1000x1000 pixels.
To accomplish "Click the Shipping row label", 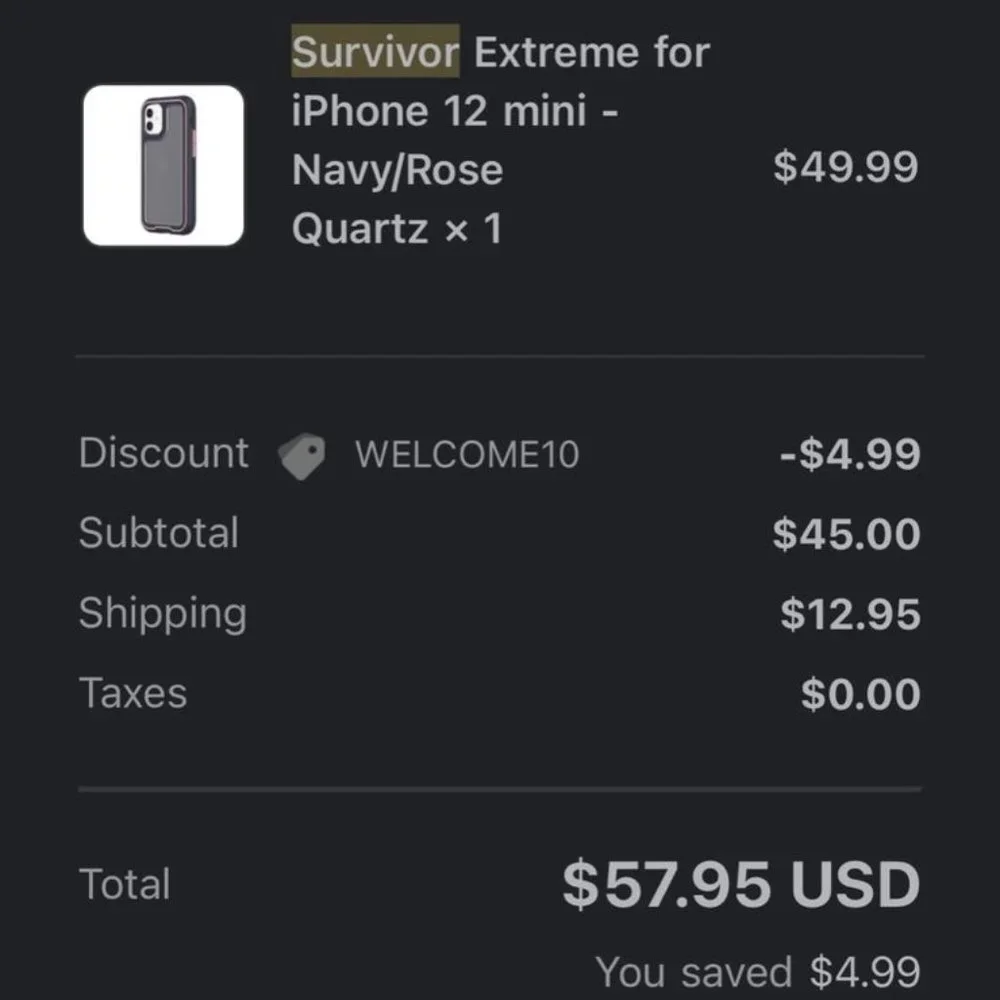I will tap(163, 613).
